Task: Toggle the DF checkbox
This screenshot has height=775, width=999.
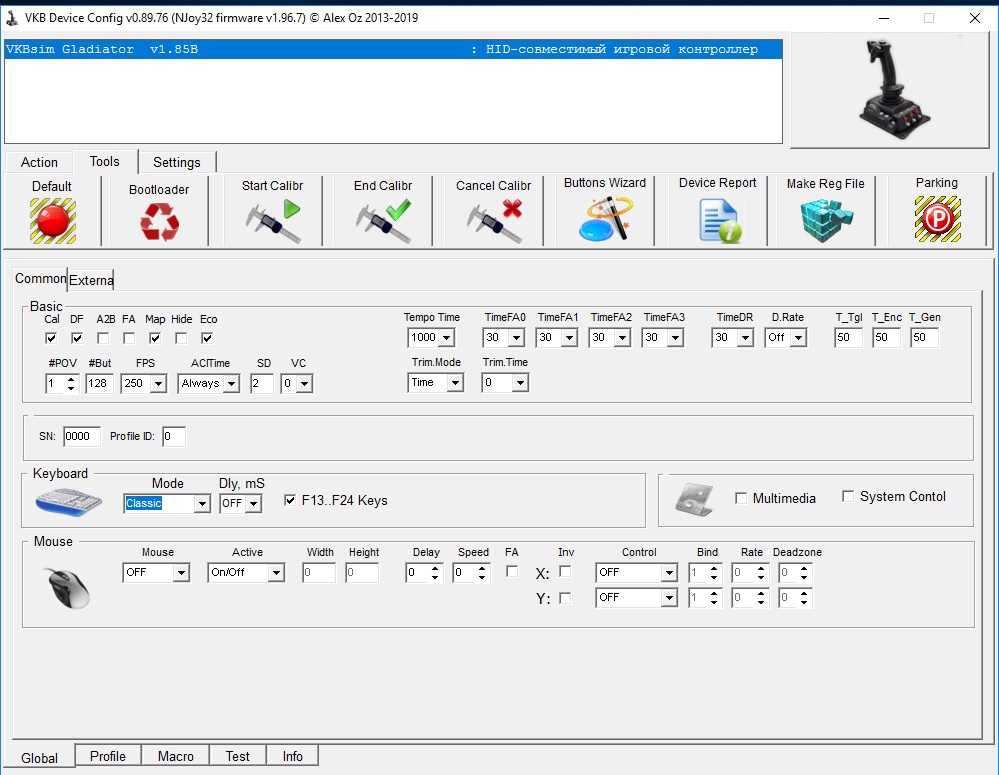Action: tap(77, 338)
